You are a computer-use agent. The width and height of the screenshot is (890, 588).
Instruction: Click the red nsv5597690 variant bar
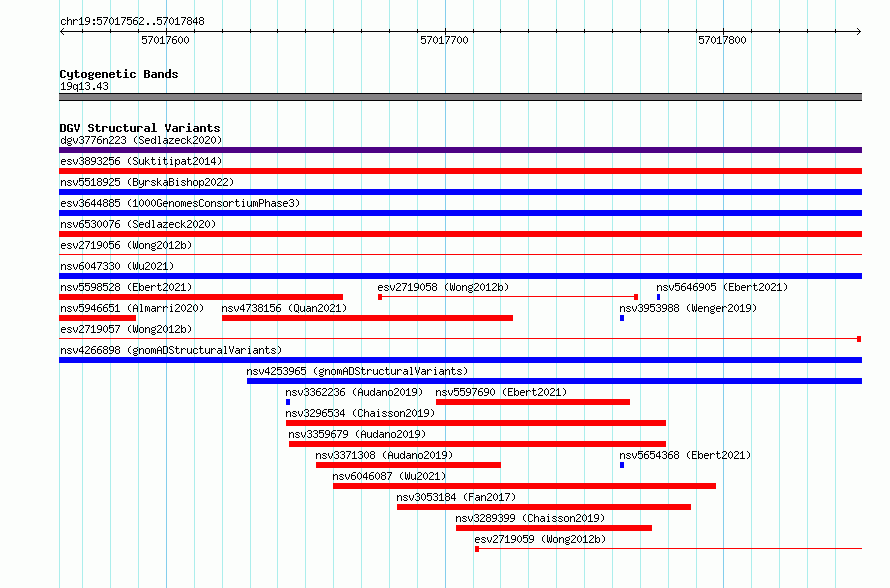(x=533, y=402)
